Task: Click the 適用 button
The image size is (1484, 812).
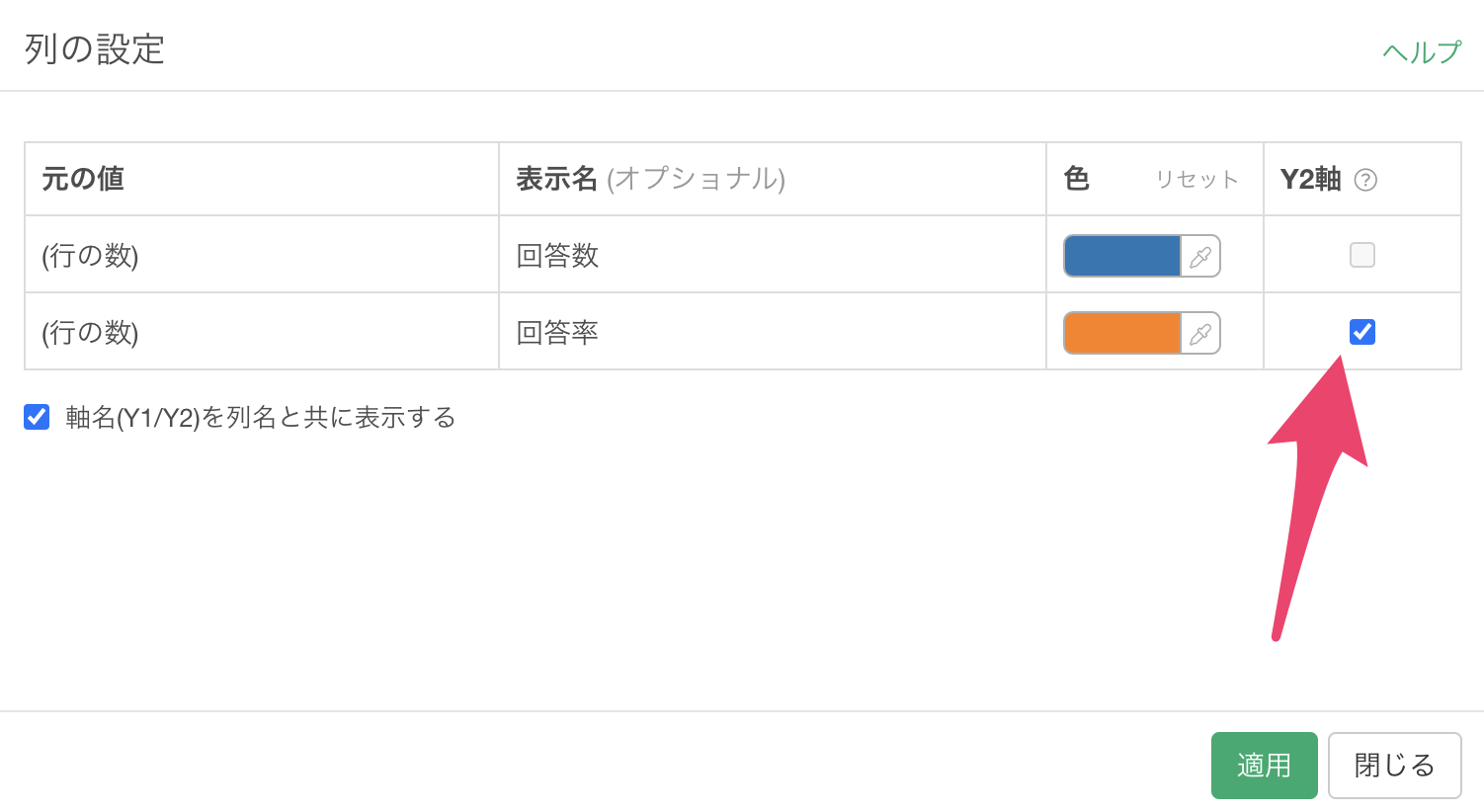Action: point(1264,765)
